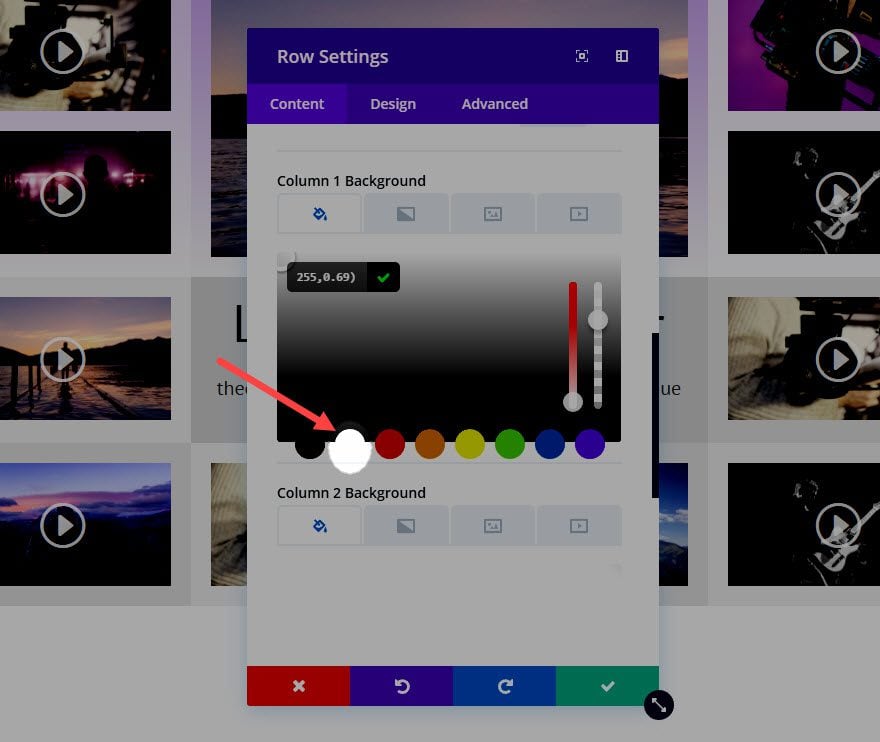This screenshot has width=880, height=742.
Task: Open Column 1 background image tab
Action: pos(492,214)
